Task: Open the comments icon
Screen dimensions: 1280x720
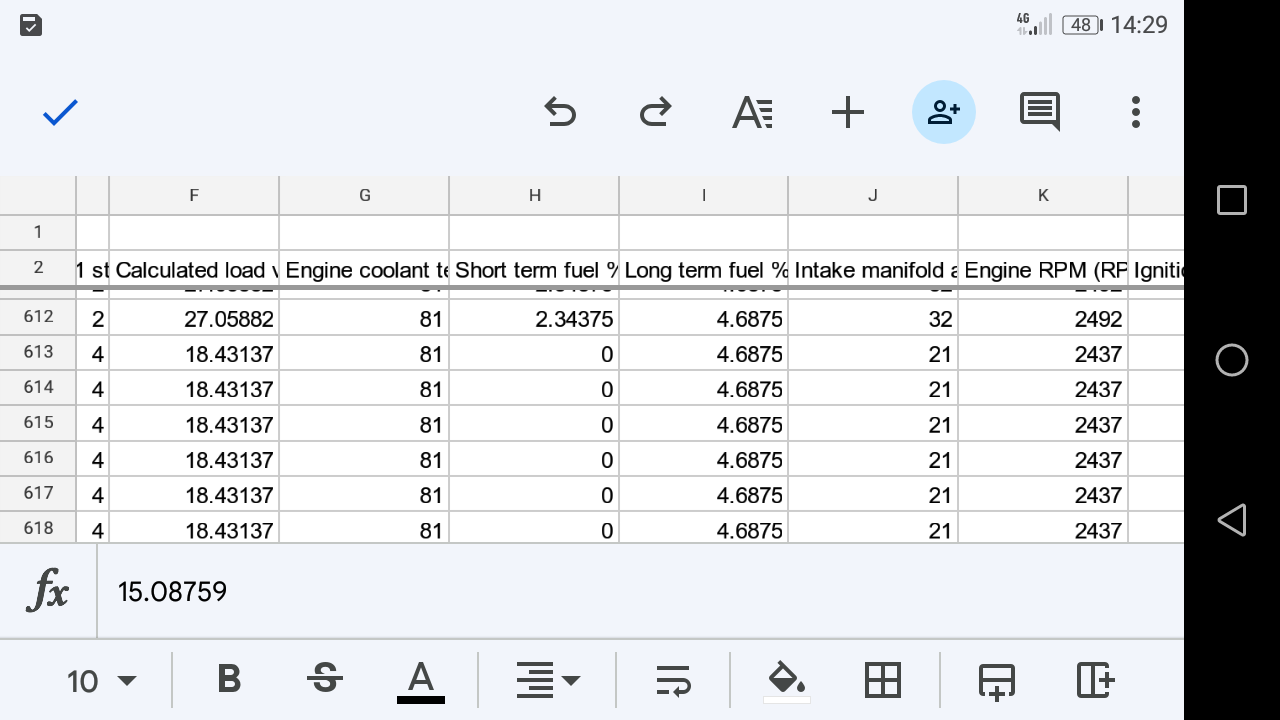Action: [x=1040, y=112]
